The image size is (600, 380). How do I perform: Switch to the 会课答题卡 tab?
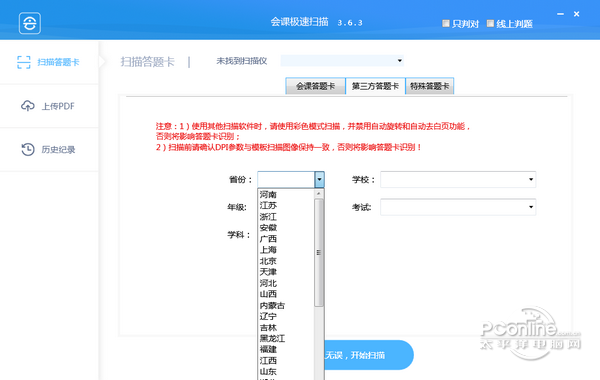coord(315,86)
